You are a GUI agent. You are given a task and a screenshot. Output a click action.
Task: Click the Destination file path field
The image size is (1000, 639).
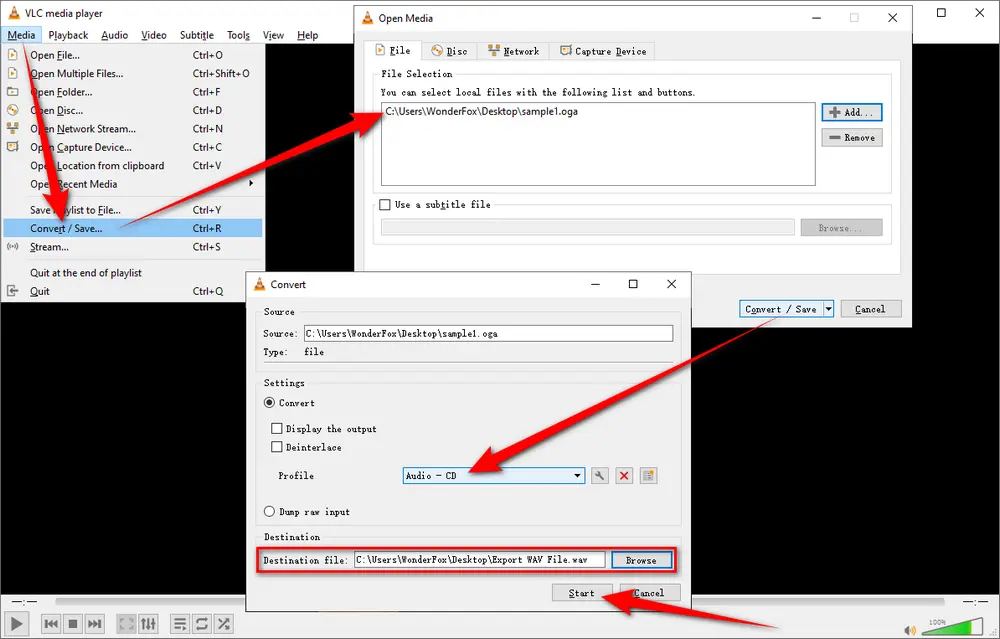[480, 560]
